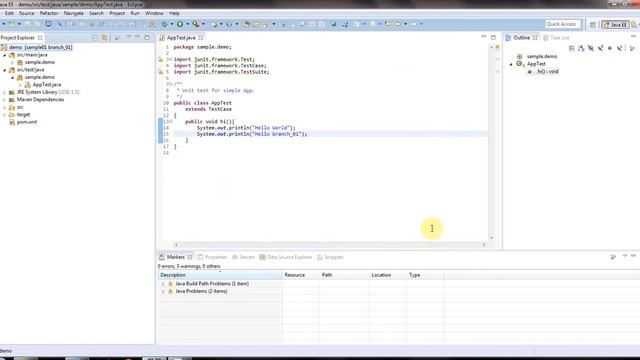Click the Run External Tools toolbox icon
This screenshot has height=360, width=640.
coord(196,24)
